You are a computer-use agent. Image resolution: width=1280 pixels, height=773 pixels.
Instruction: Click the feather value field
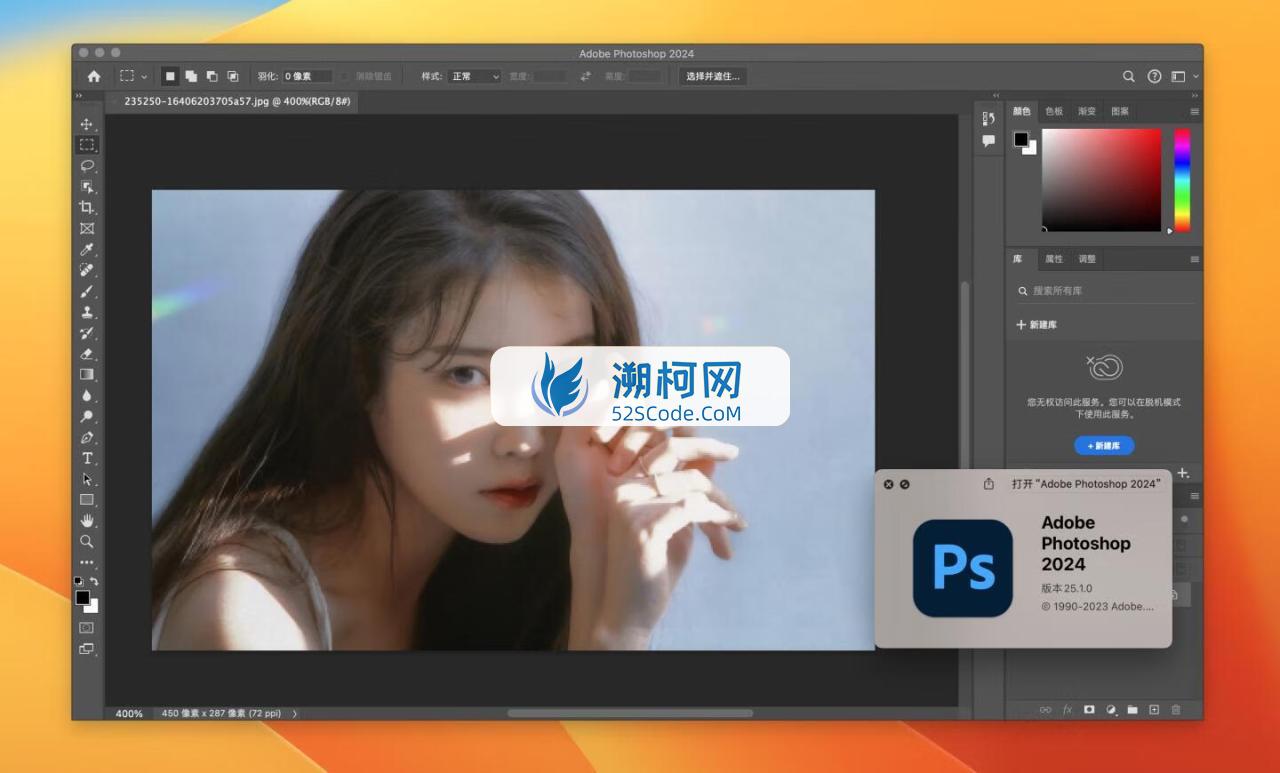pyautogui.click(x=306, y=76)
